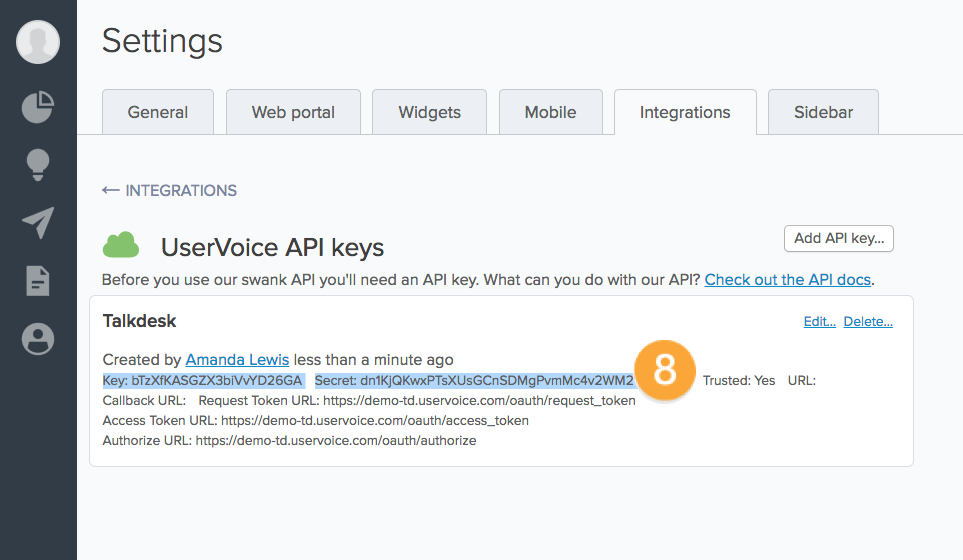Click the Settings page title

[162, 41]
